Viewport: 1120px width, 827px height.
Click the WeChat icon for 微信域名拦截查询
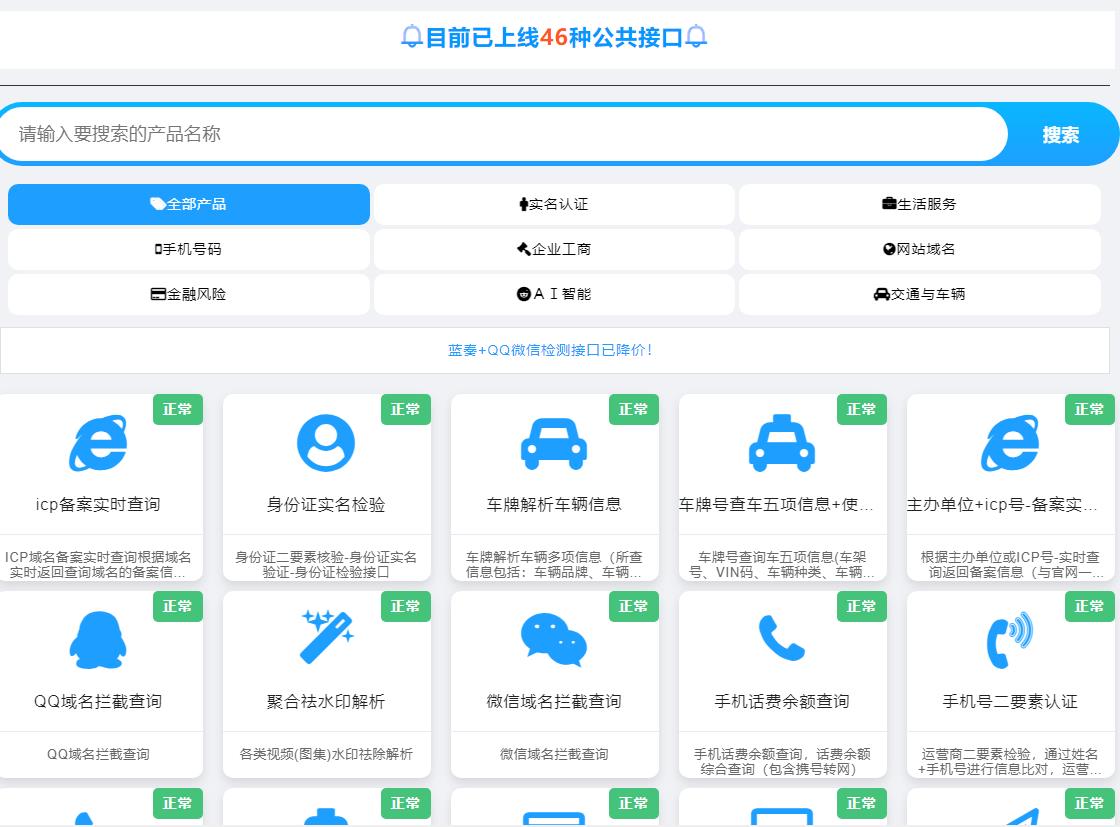coord(554,640)
